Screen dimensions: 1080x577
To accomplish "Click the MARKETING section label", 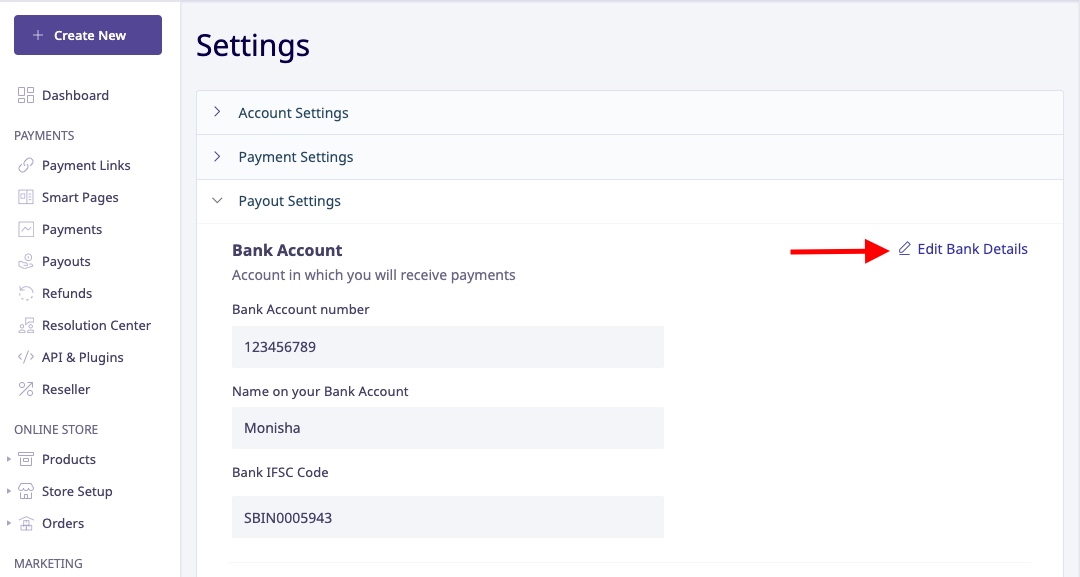I will pos(48,563).
